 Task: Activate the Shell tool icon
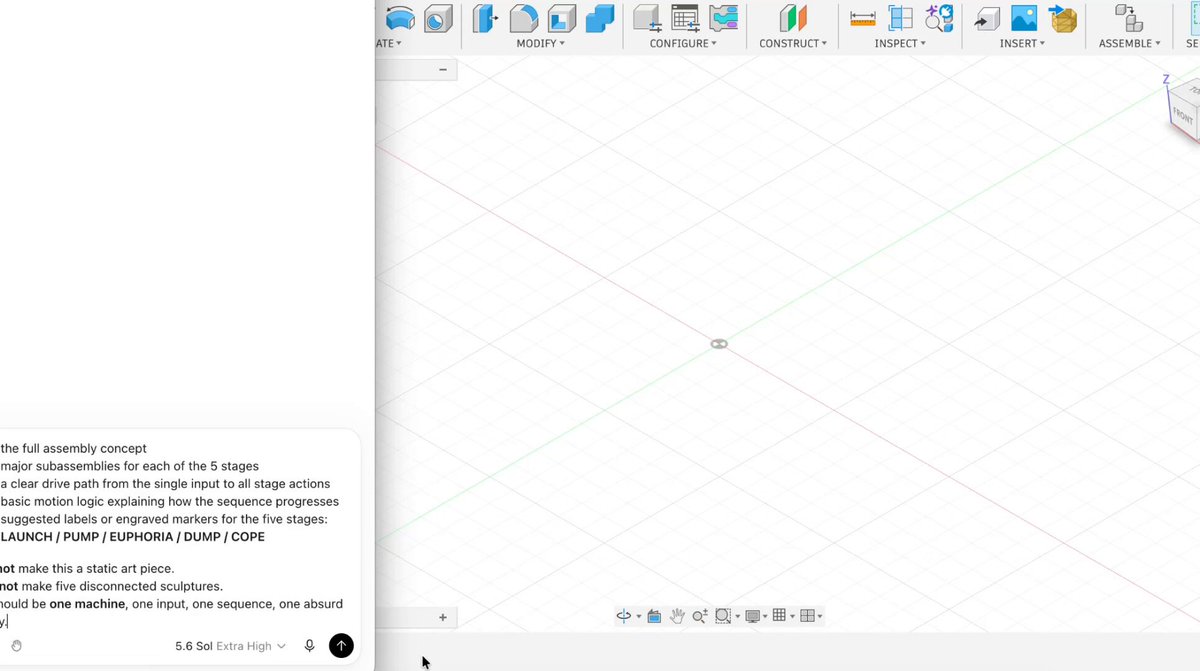point(562,18)
